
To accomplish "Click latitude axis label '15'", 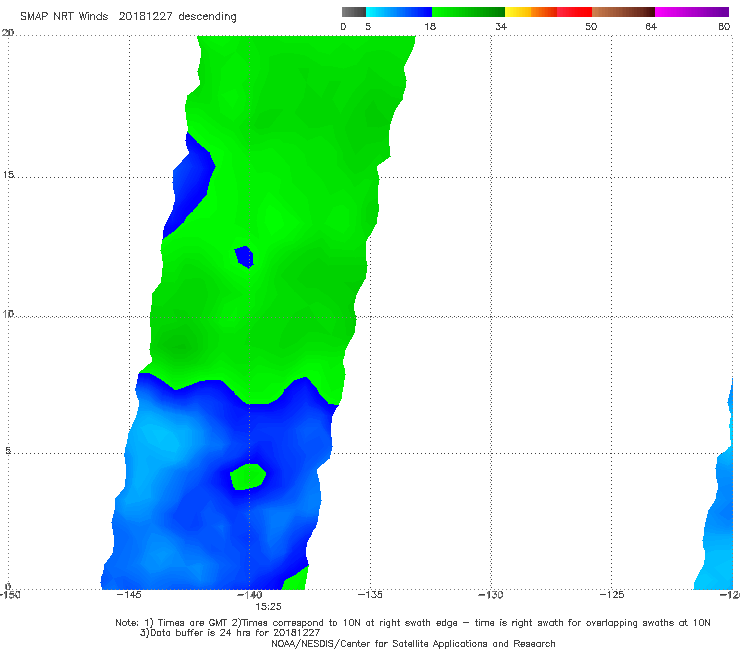I will 8,175.
